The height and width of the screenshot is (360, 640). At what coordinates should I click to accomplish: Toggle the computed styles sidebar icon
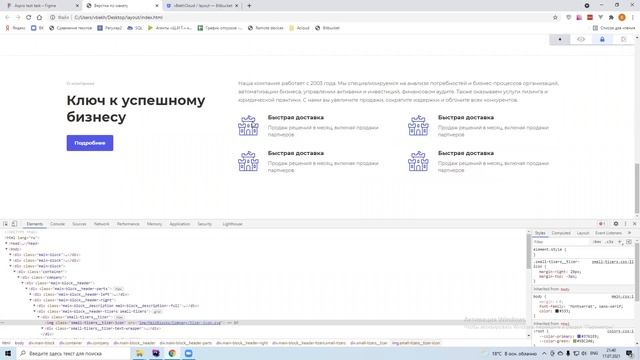629,242
